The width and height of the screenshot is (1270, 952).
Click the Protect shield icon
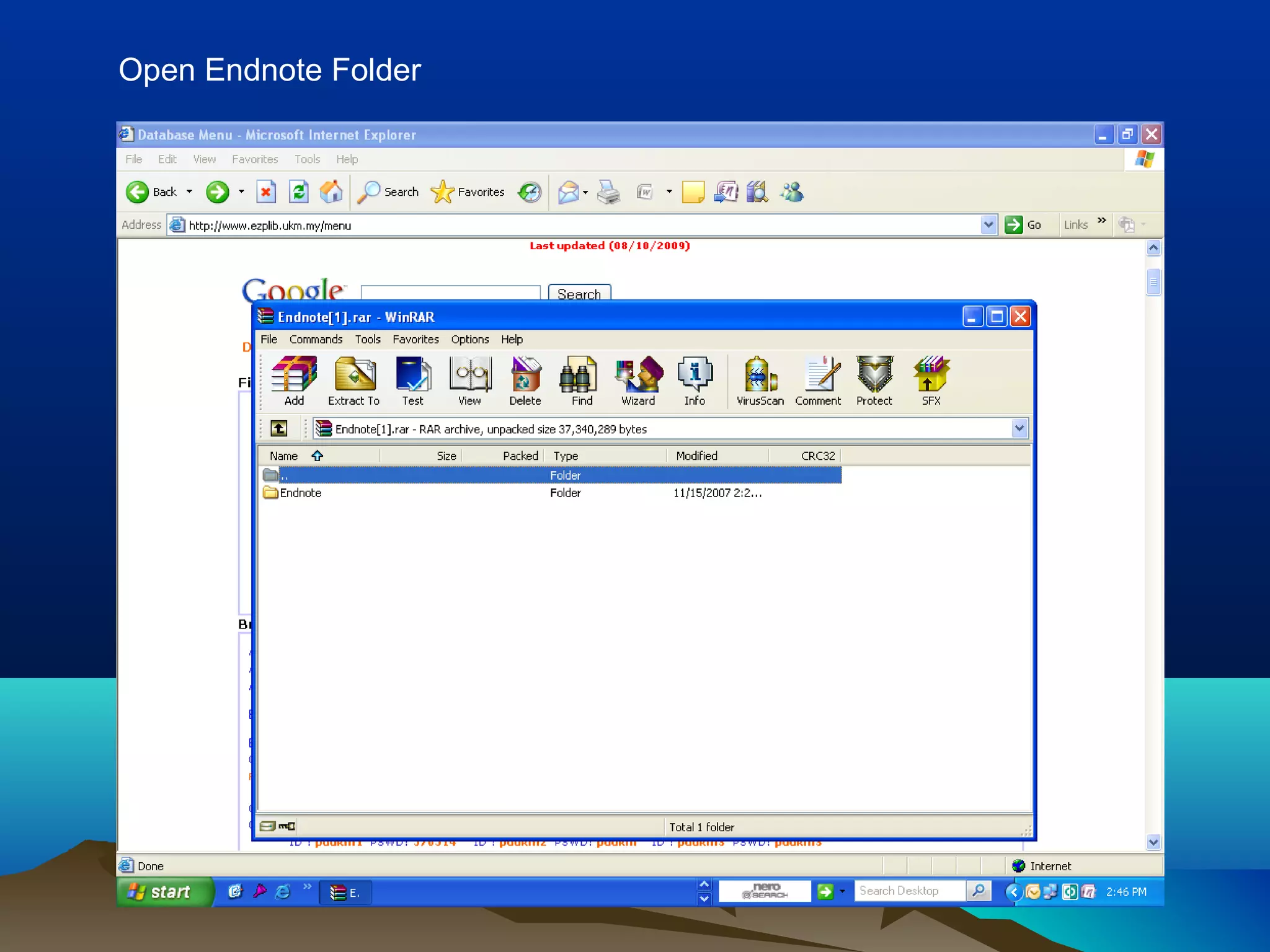[x=874, y=381]
